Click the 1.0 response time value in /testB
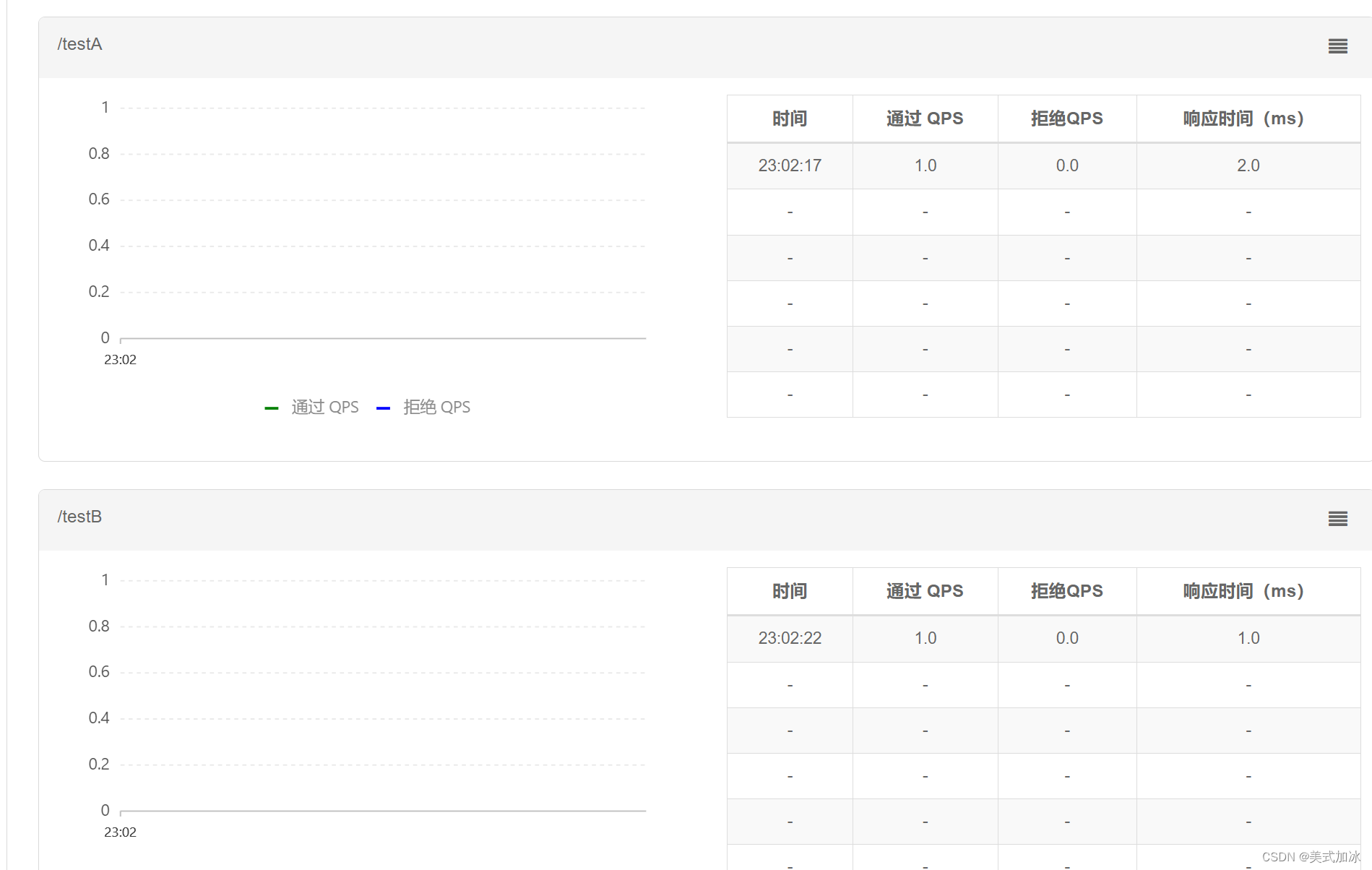Screen dimensions: 1372x870 click(1248, 638)
